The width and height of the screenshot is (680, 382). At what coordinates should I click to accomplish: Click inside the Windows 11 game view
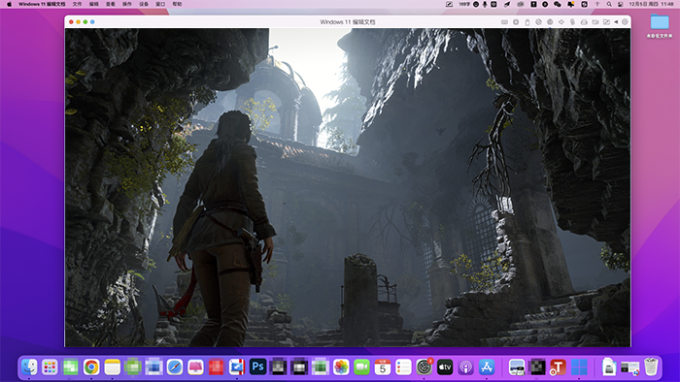tap(347, 187)
